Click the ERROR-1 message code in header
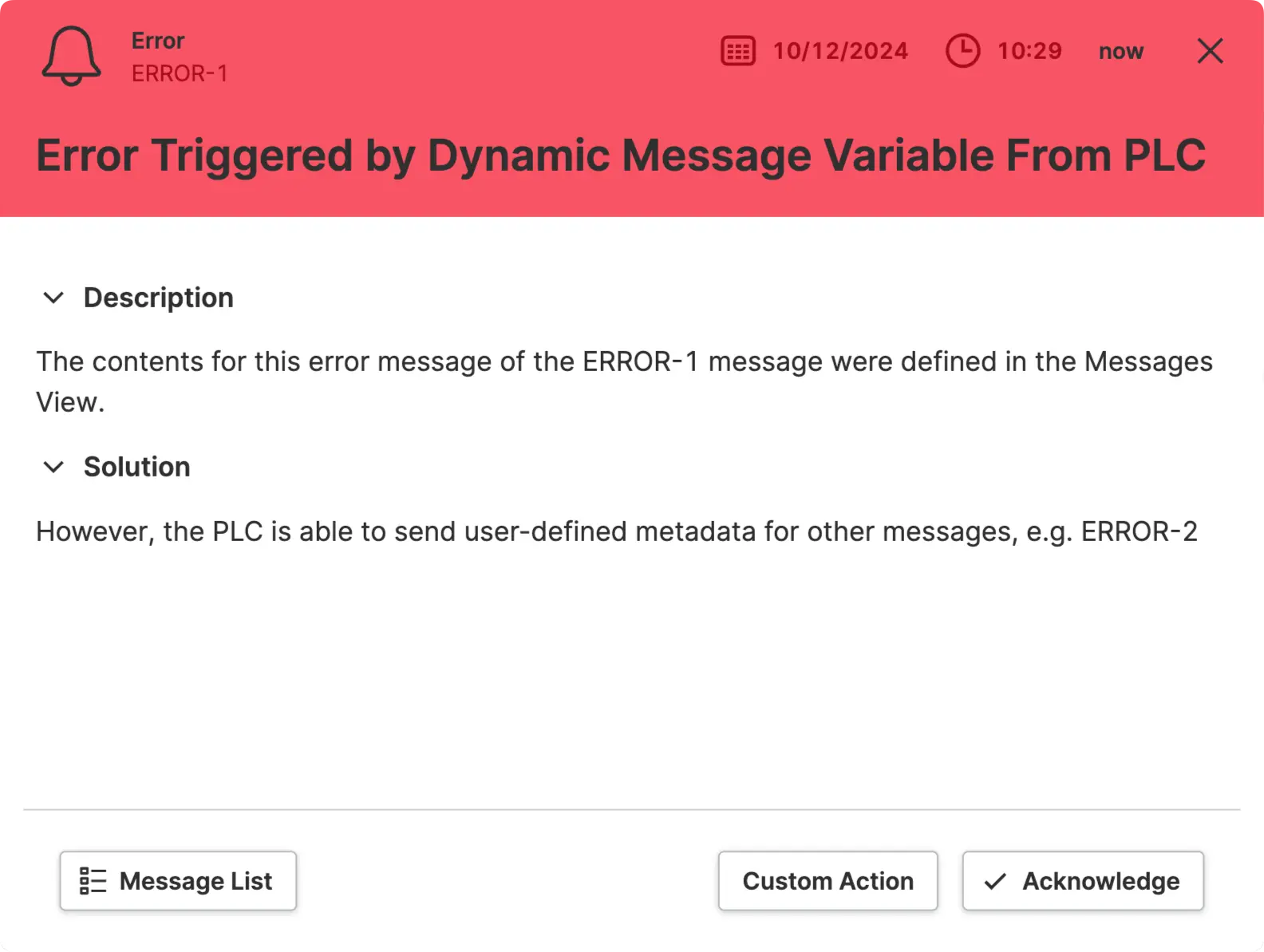Image resolution: width=1264 pixels, height=952 pixels. coord(180,73)
